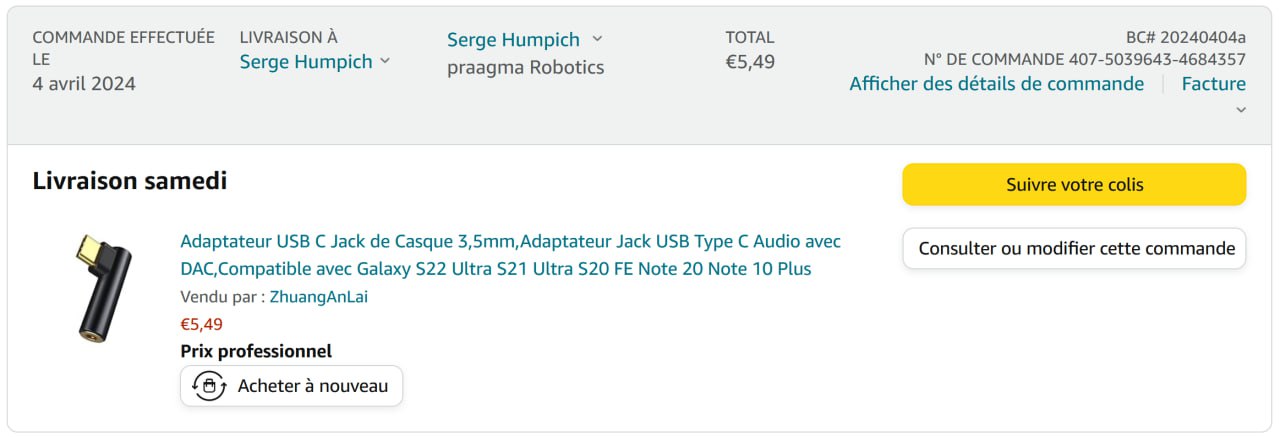
Task: Open chevron beside Serge Humpich above praagma Robotics
Action: (x=597, y=39)
